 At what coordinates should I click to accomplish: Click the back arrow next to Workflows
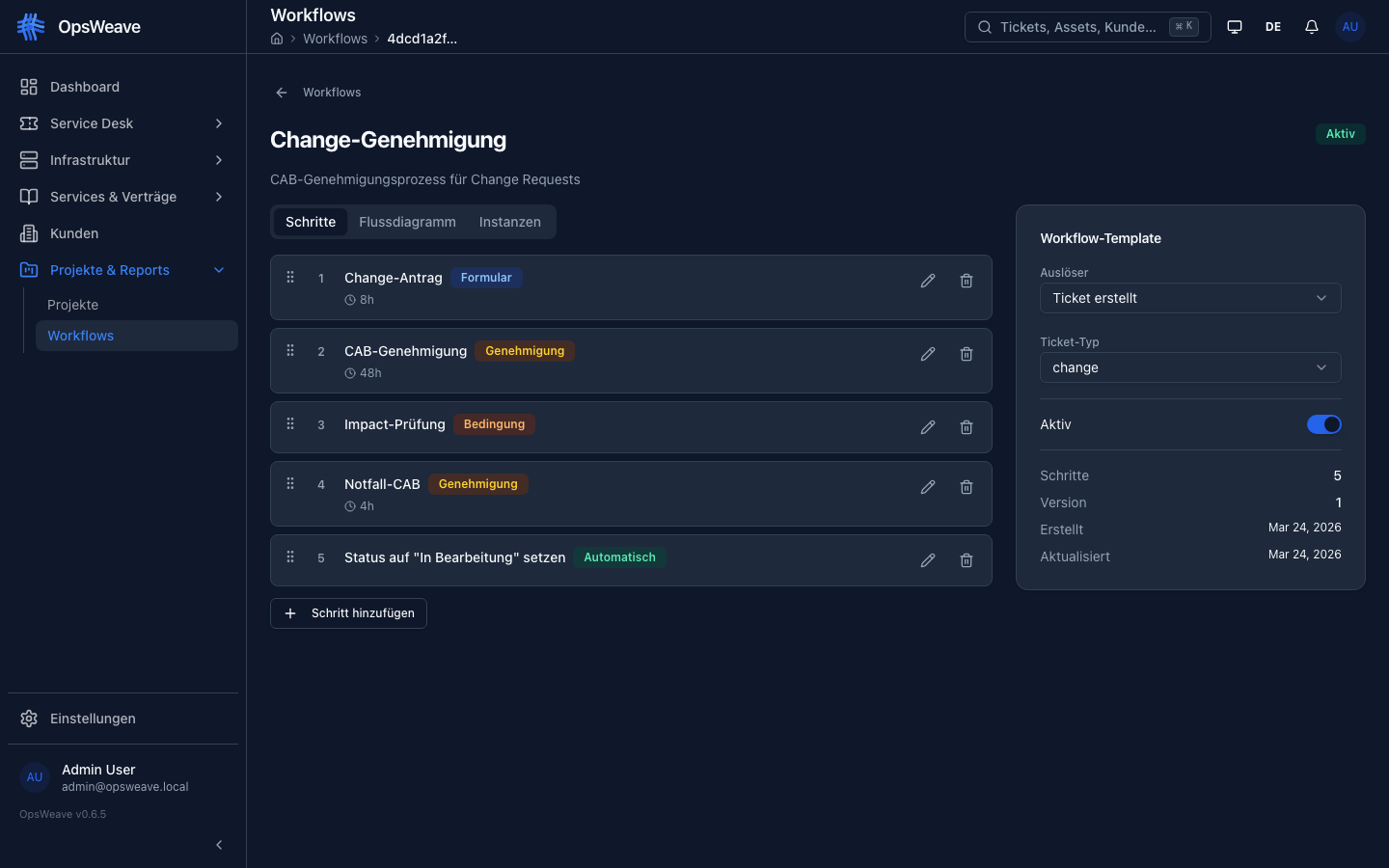(281, 92)
